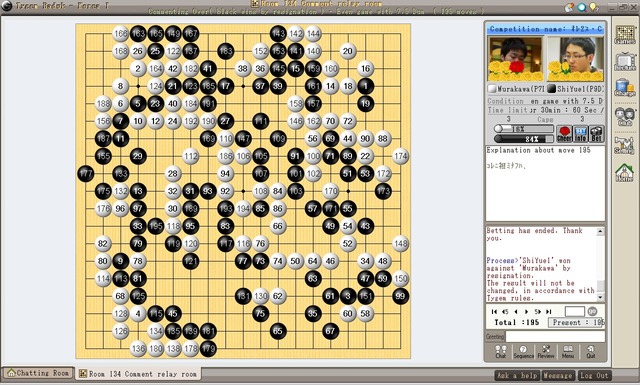640x385 pixels.
Task: Click the Present move counter button
Action: [576, 323]
